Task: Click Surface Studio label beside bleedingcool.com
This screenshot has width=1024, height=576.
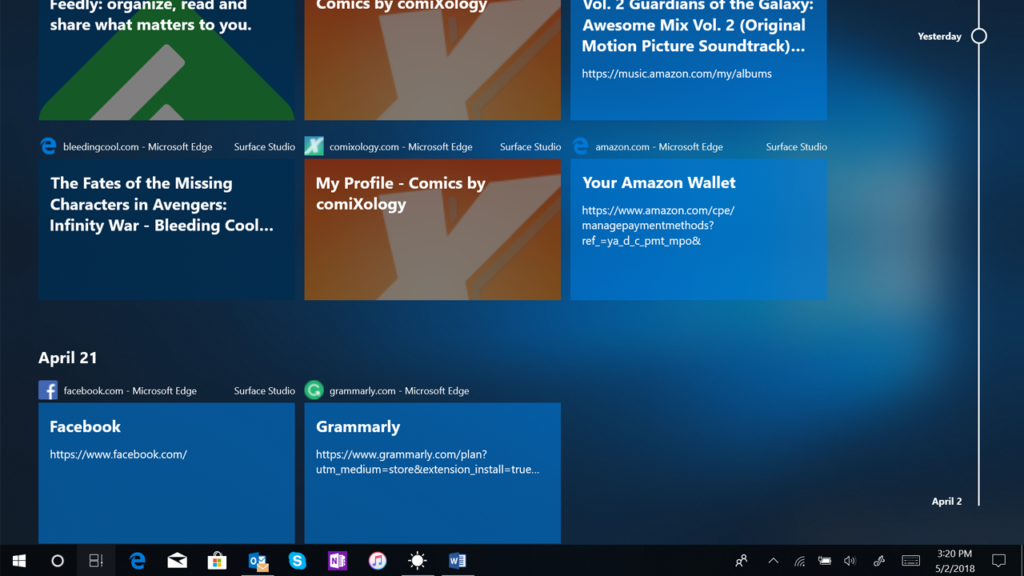Action: [x=264, y=147]
